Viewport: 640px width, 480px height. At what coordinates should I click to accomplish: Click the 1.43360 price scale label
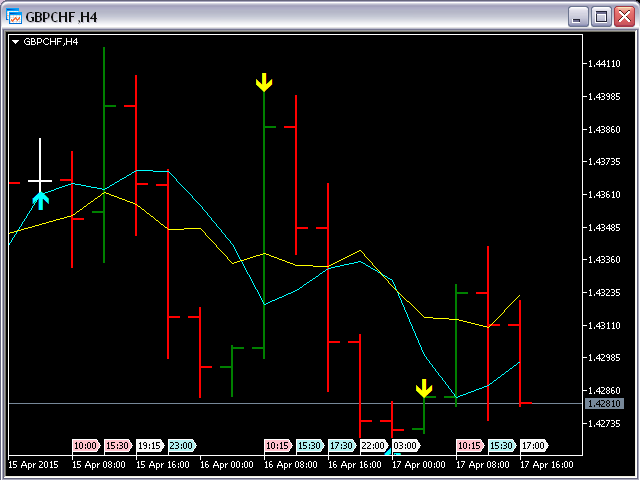604,260
